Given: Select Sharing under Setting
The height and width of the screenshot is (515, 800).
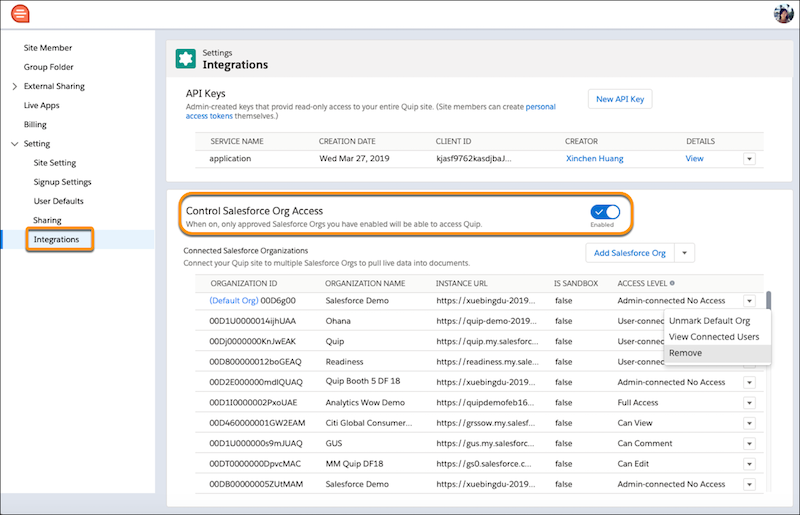Looking at the screenshot, I should pos(47,220).
